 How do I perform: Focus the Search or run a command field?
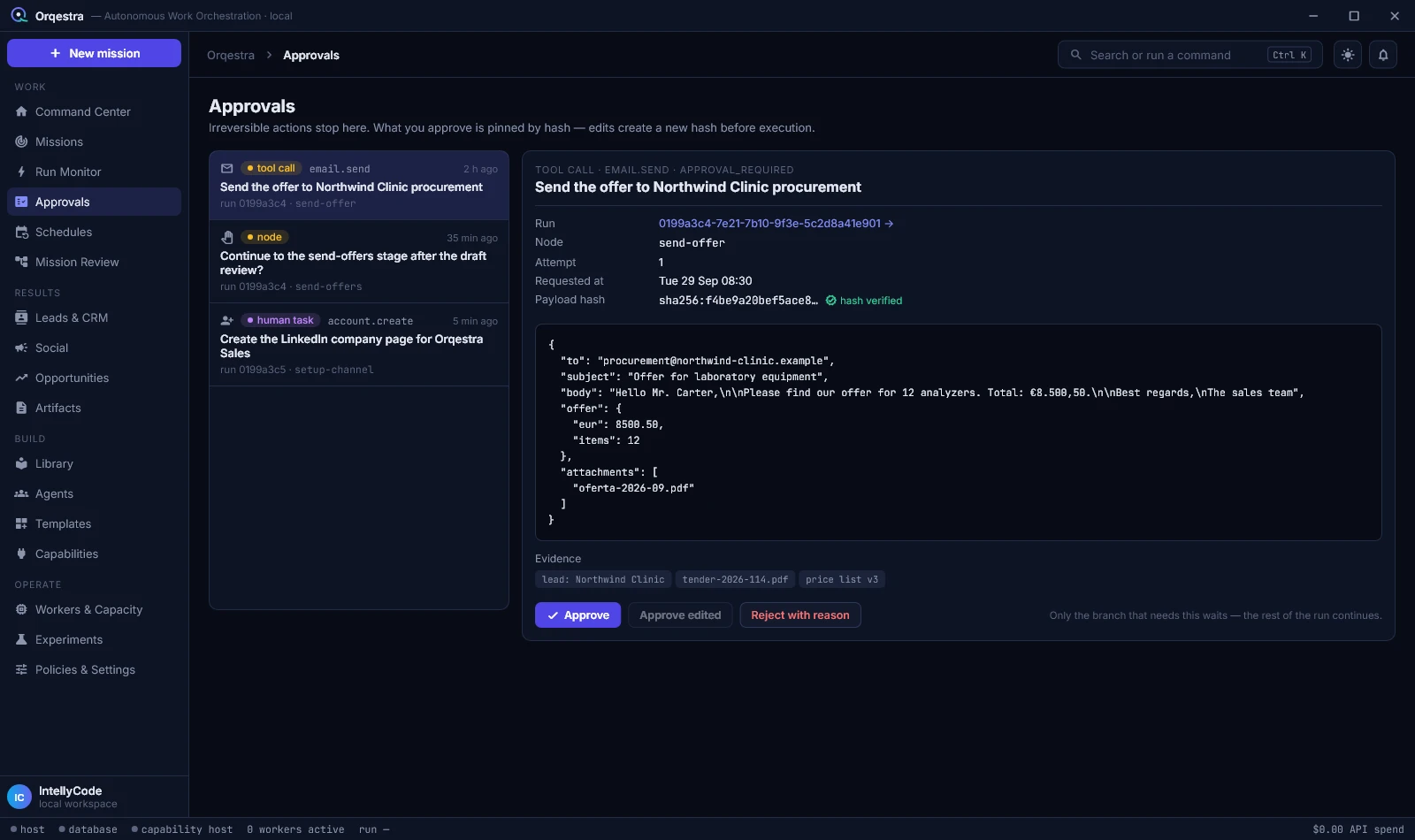pos(1189,55)
